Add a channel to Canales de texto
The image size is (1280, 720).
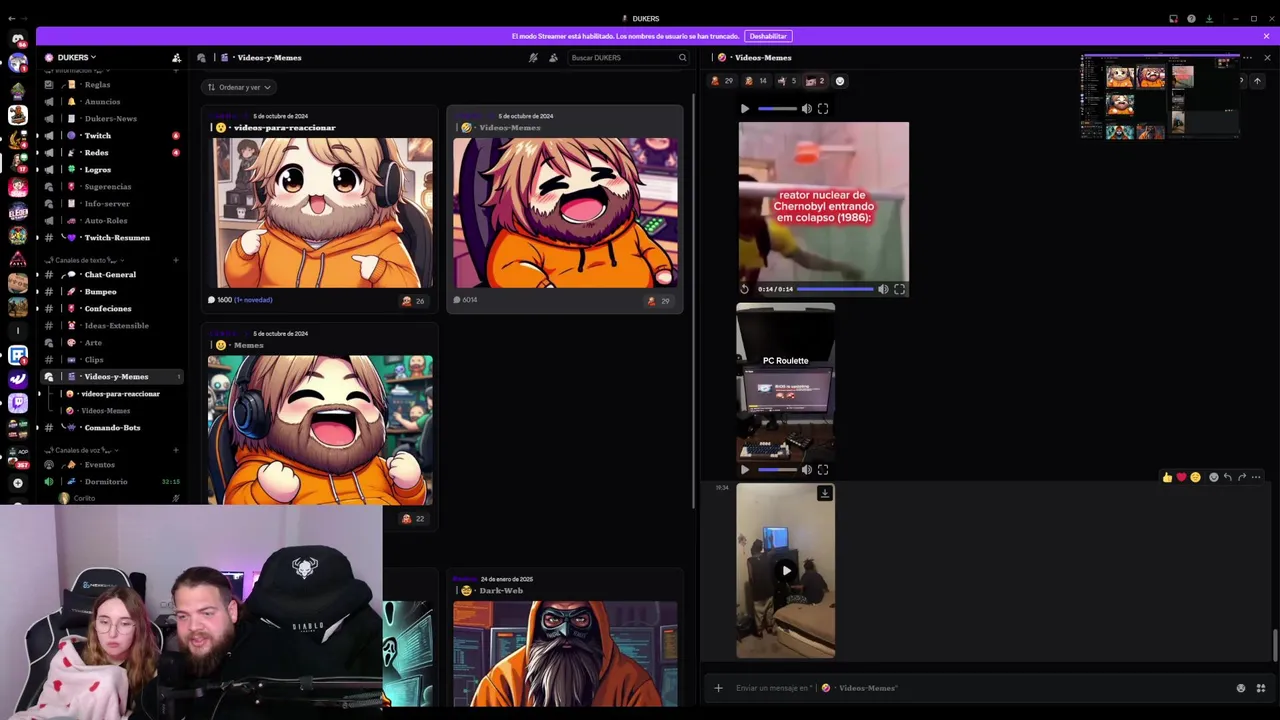coord(175,260)
